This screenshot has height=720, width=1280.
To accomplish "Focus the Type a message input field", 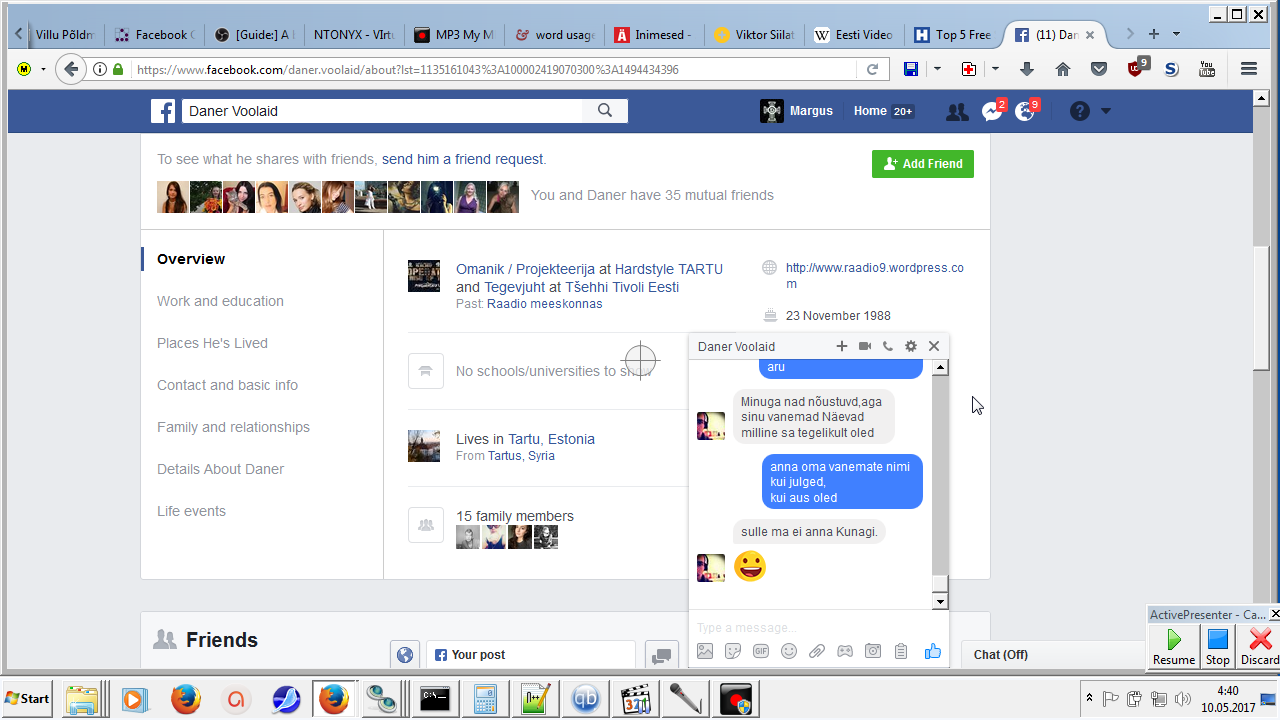I will (x=818, y=627).
